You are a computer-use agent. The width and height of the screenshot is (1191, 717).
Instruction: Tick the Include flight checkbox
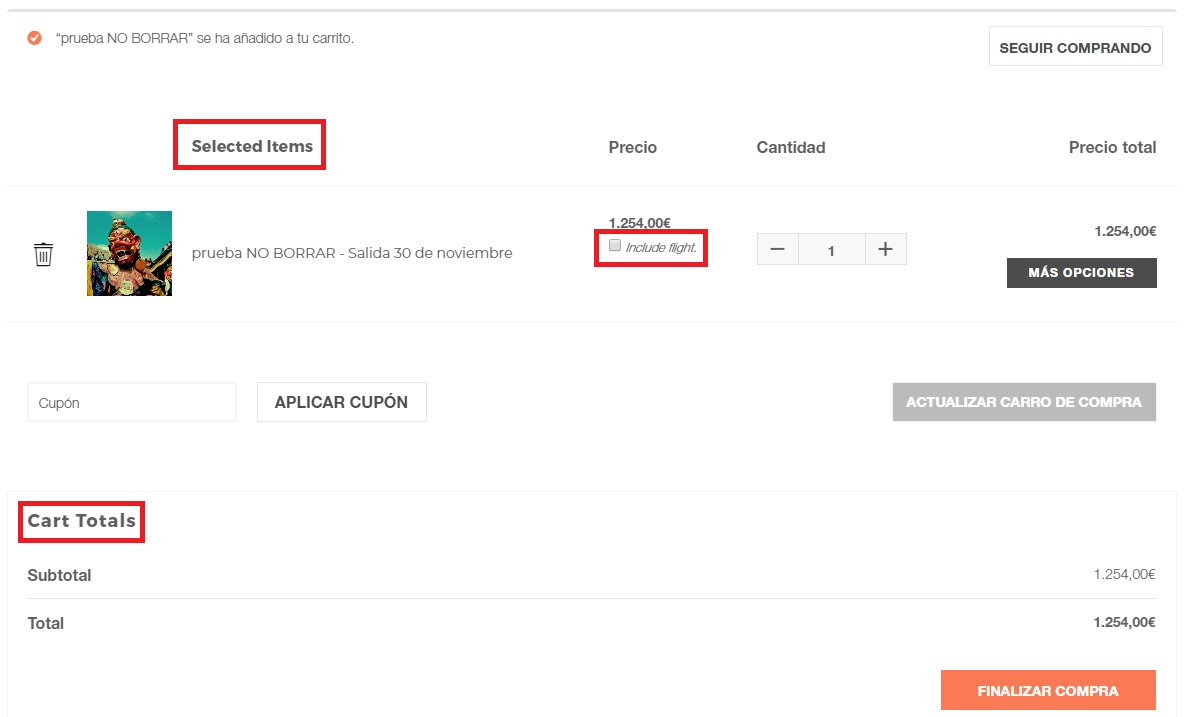(615, 245)
